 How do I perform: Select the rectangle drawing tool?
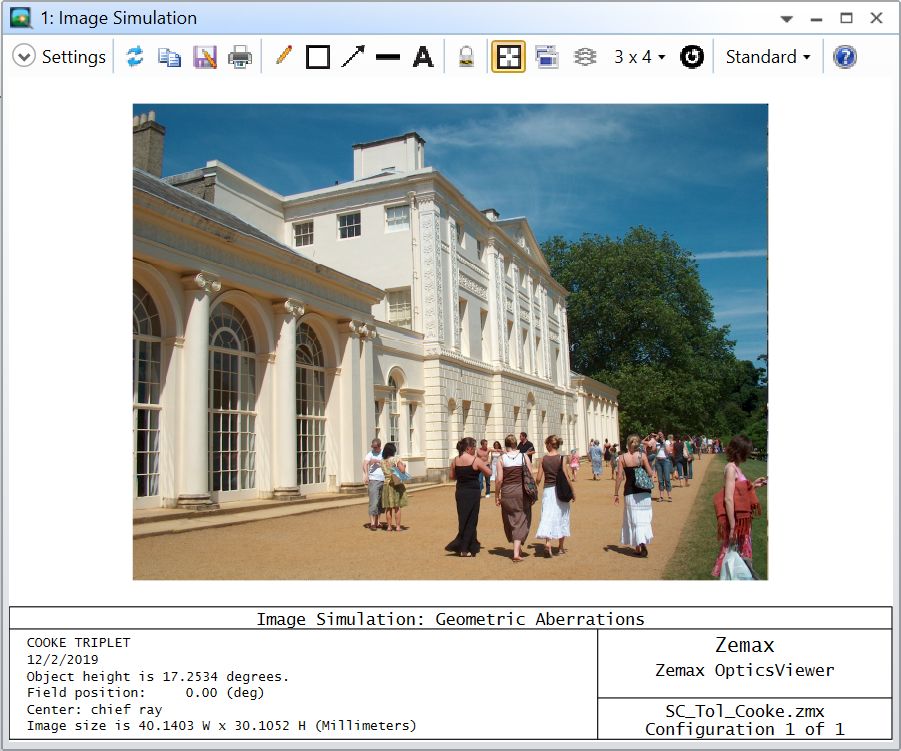(x=318, y=57)
